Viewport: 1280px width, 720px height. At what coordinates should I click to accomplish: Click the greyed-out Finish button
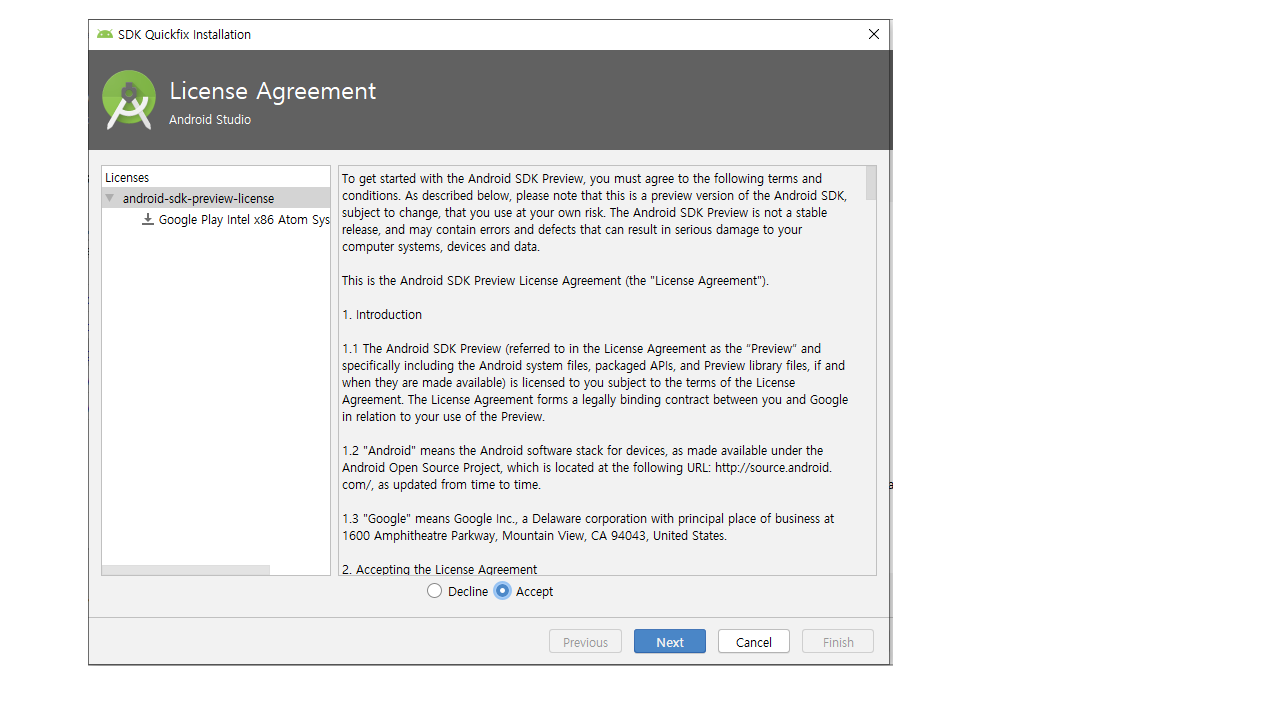click(837, 642)
